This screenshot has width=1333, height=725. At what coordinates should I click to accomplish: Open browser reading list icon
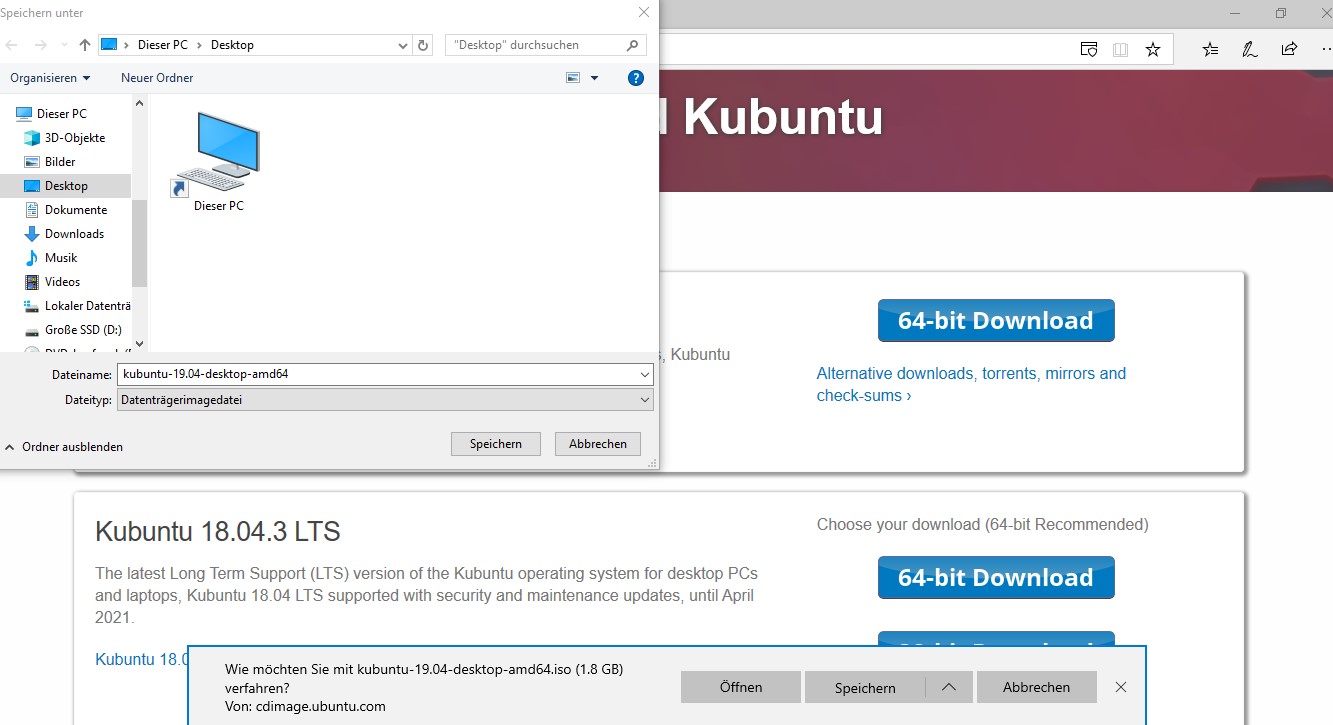coord(1089,49)
